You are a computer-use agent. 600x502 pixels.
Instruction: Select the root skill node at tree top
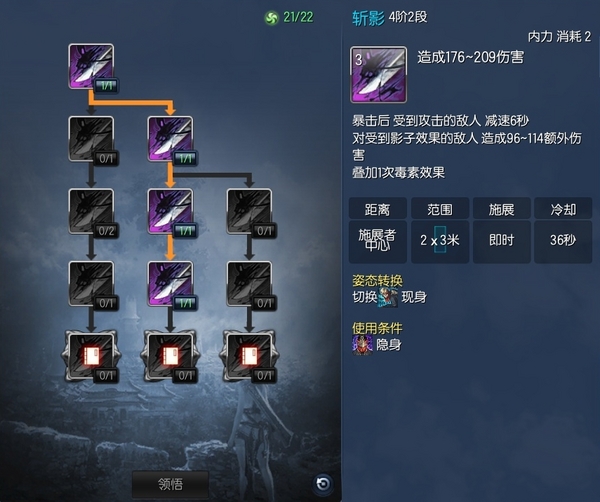point(91,67)
